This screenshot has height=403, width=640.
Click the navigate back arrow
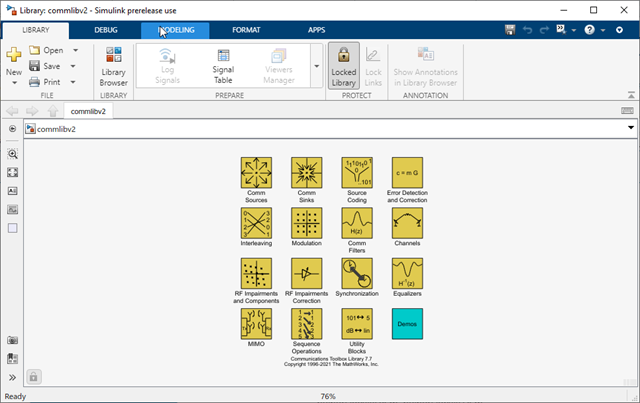pos(12,111)
